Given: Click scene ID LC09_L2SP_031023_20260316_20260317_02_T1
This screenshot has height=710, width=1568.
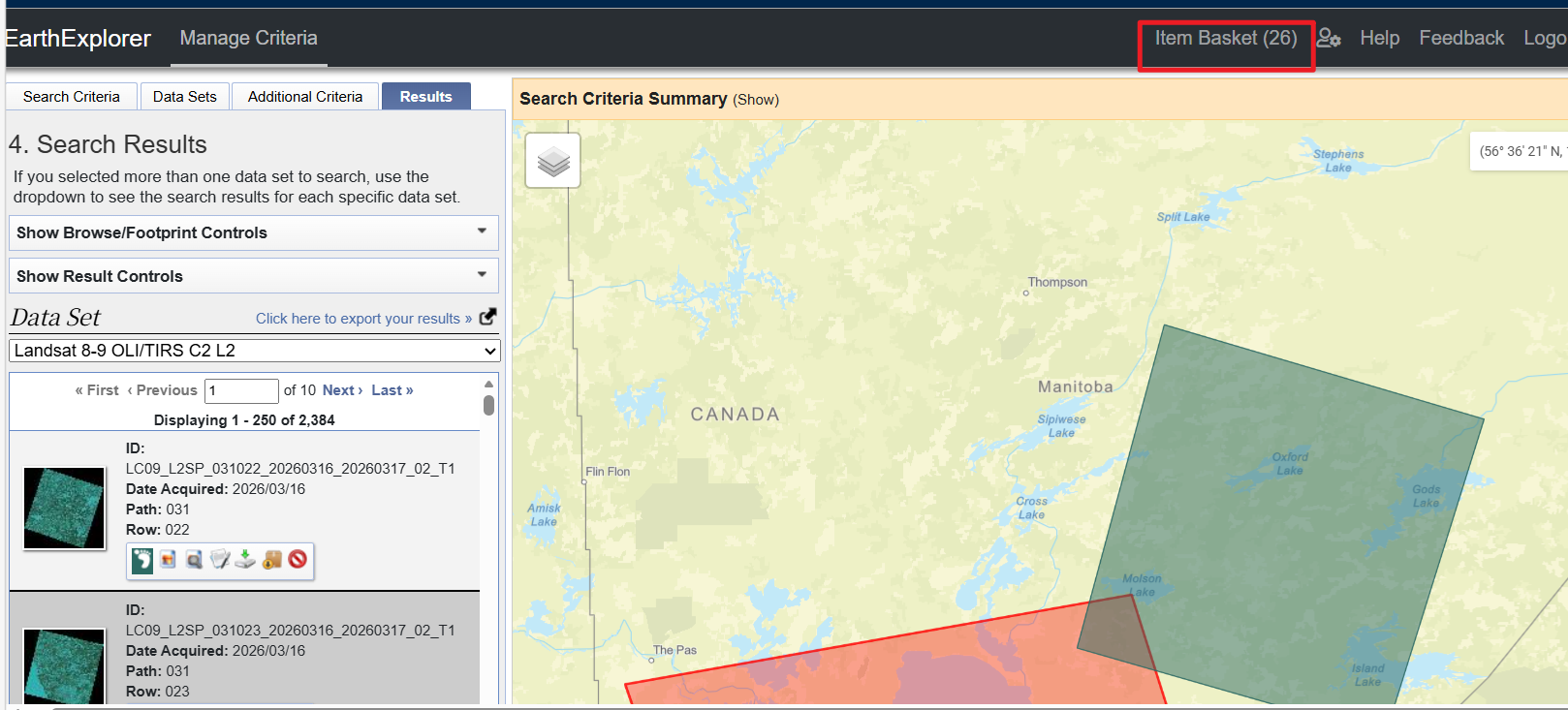Looking at the screenshot, I should 290,631.
